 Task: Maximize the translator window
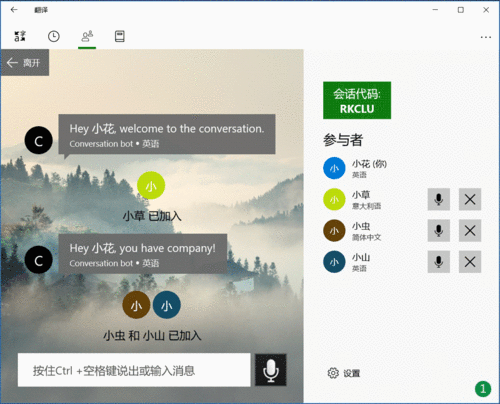tap(461, 10)
